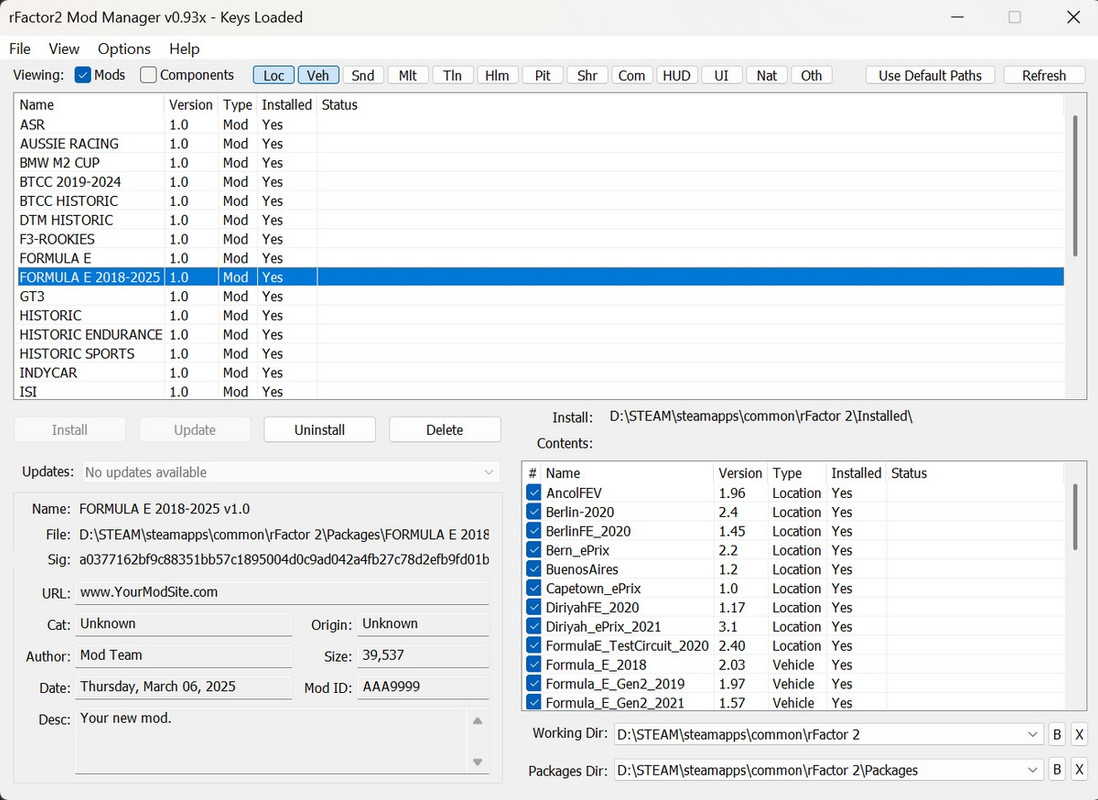Open the File menu
Viewport: 1098px width, 800px height.
[20, 49]
